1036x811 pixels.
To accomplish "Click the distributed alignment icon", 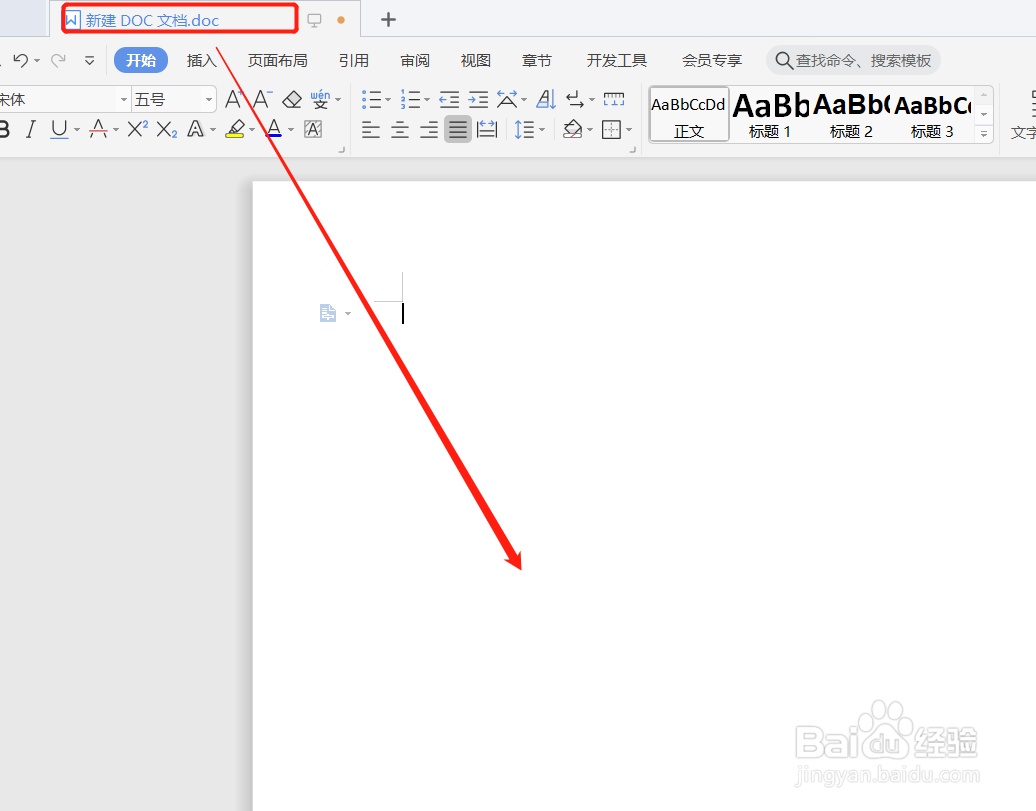I will (487, 130).
